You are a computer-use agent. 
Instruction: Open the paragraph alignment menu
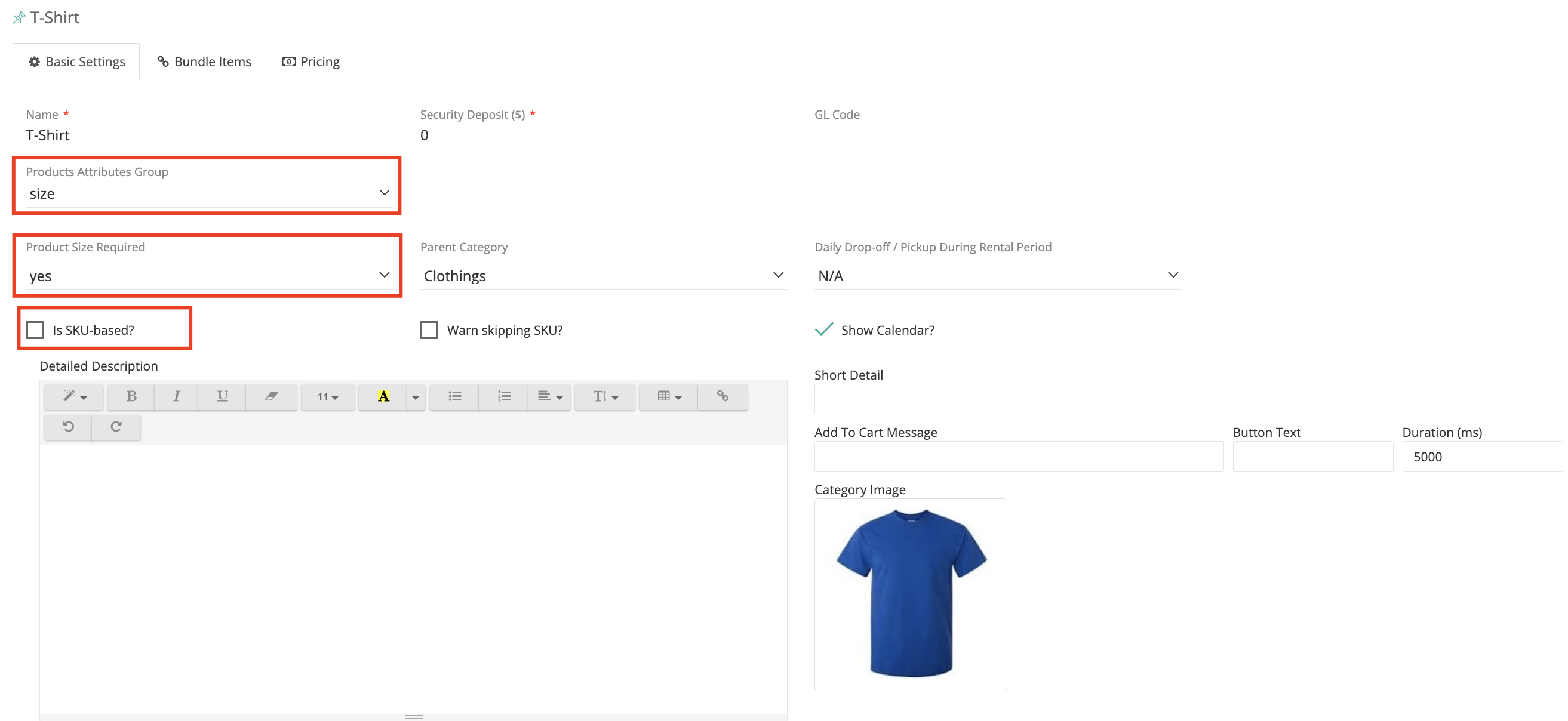(x=550, y=397)
